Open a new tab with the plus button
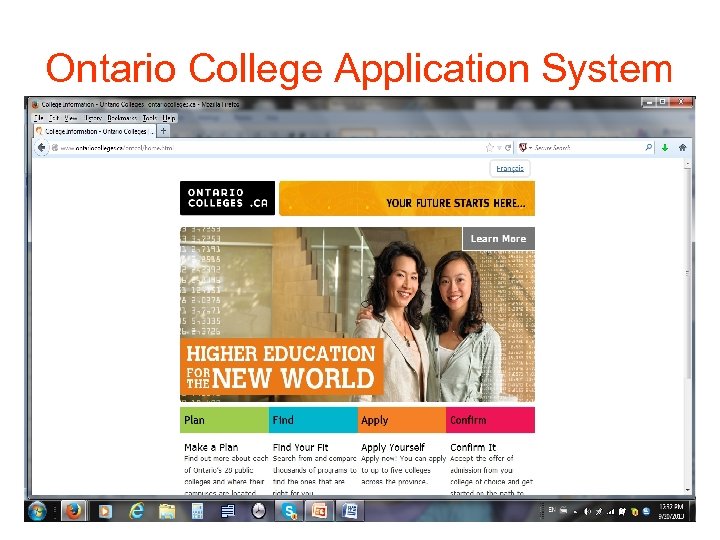Screen dimensions: 720x540 coord(163,131)
